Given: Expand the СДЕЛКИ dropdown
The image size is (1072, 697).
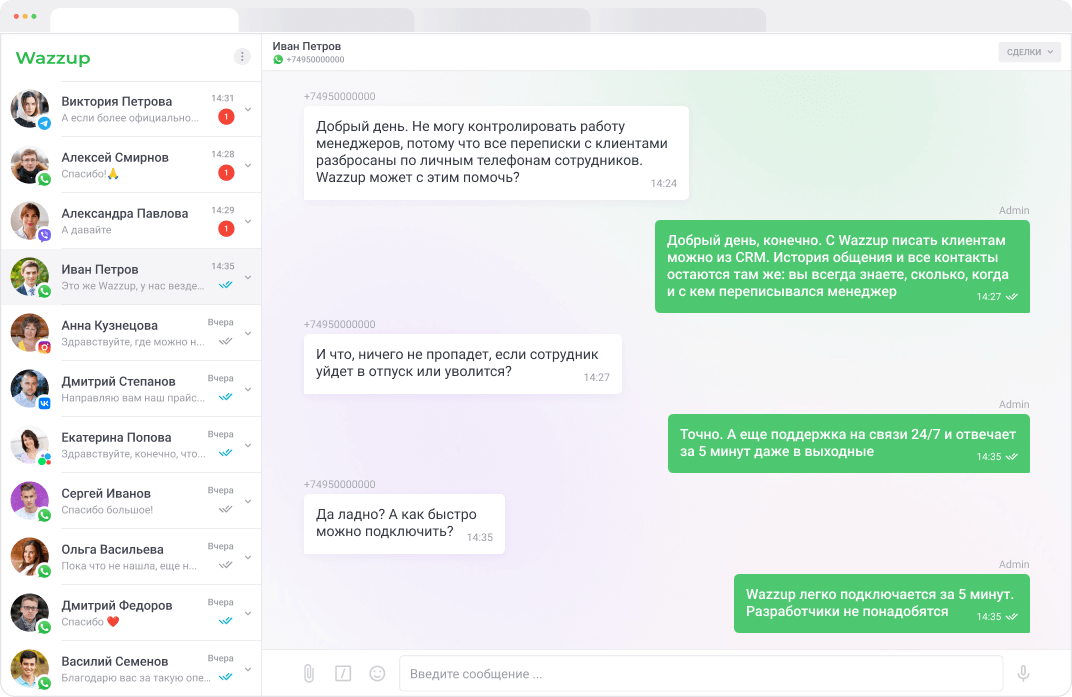Looking at the screenshot, I should pyautogui.click(x=1030, y=52).
